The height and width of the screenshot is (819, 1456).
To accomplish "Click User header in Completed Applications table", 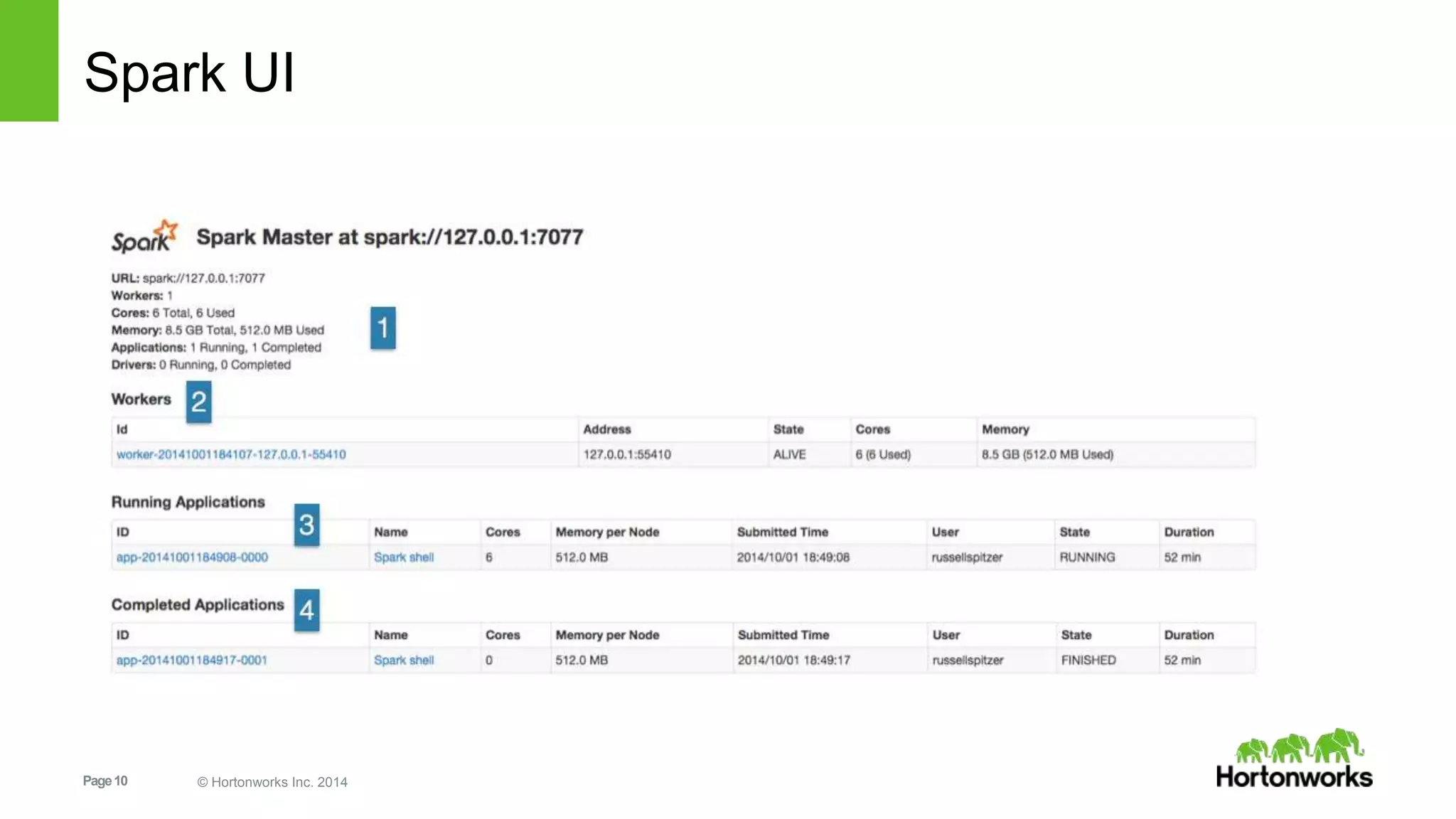I will tap(946, 635).
